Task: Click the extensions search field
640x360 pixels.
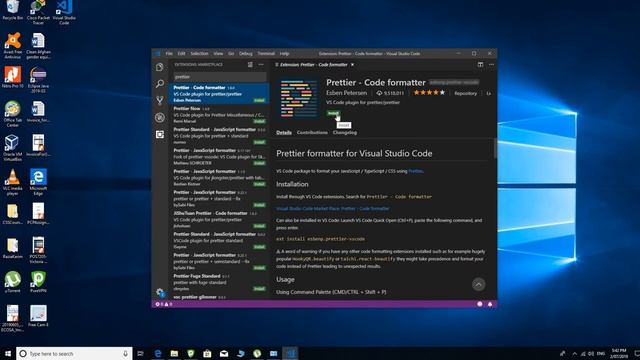Action: [x=220, y=77]
